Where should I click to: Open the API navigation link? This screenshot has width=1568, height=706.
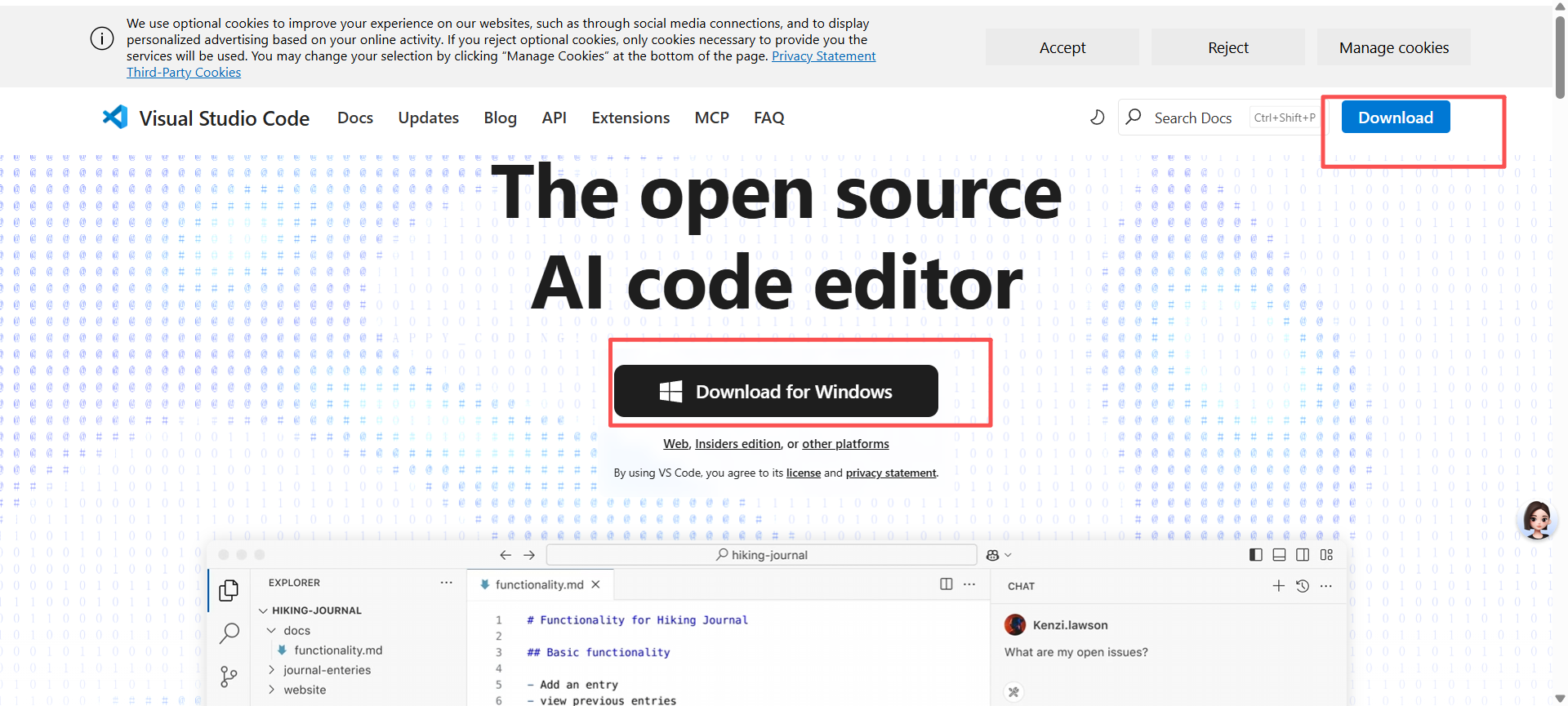pos(555,118)
